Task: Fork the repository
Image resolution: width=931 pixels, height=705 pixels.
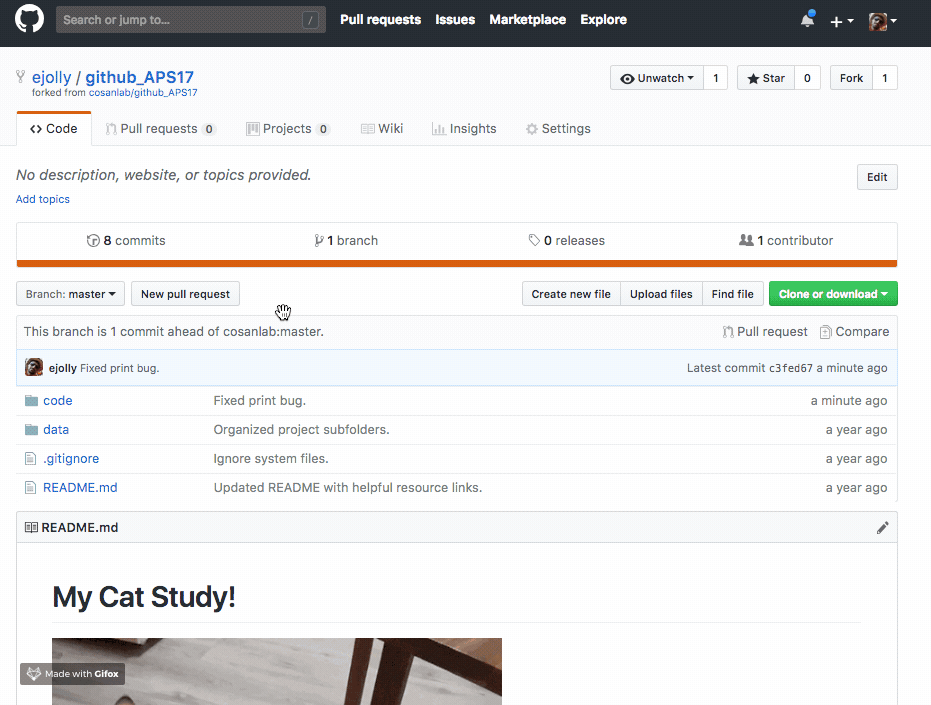Action: coord(850,77)
